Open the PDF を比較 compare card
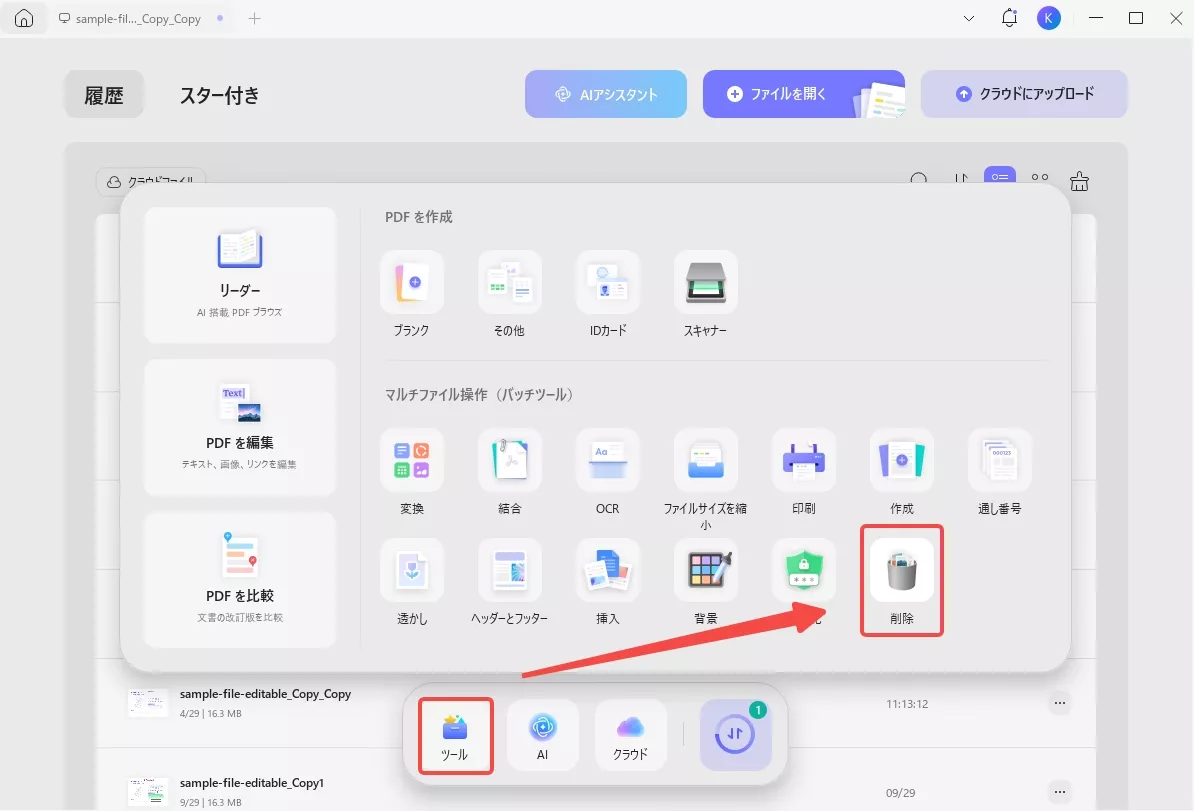 [x=240, y=580]
